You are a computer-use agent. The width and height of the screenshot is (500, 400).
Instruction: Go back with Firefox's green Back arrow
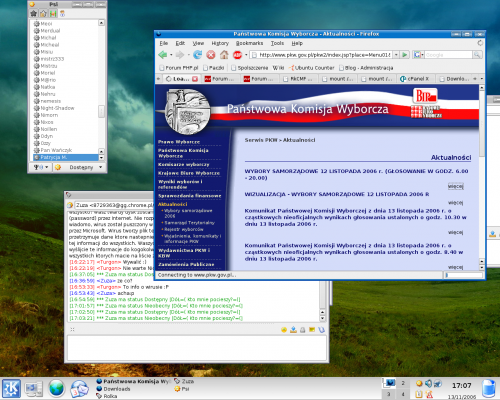163,55
